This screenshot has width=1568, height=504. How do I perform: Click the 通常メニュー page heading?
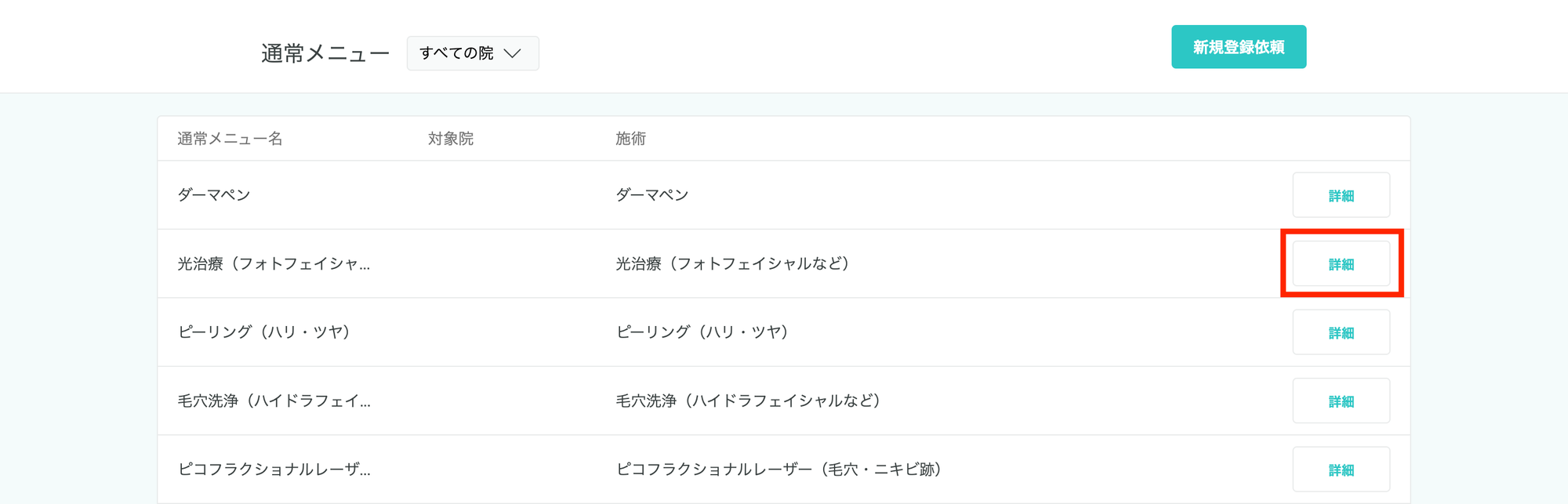coord(325,53)
